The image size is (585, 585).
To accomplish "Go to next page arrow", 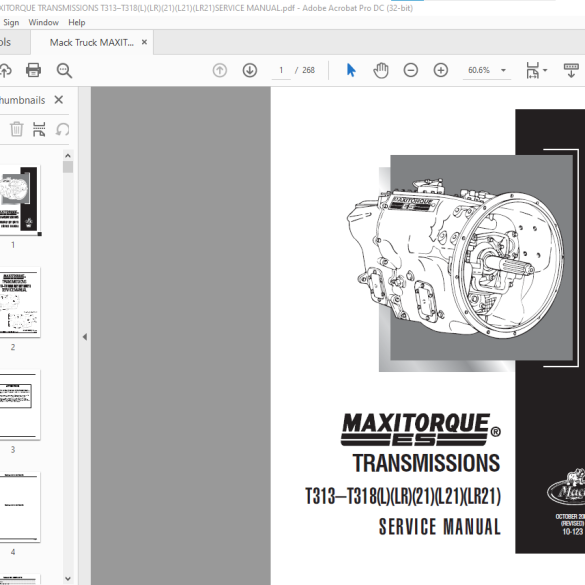I will 250,70.
